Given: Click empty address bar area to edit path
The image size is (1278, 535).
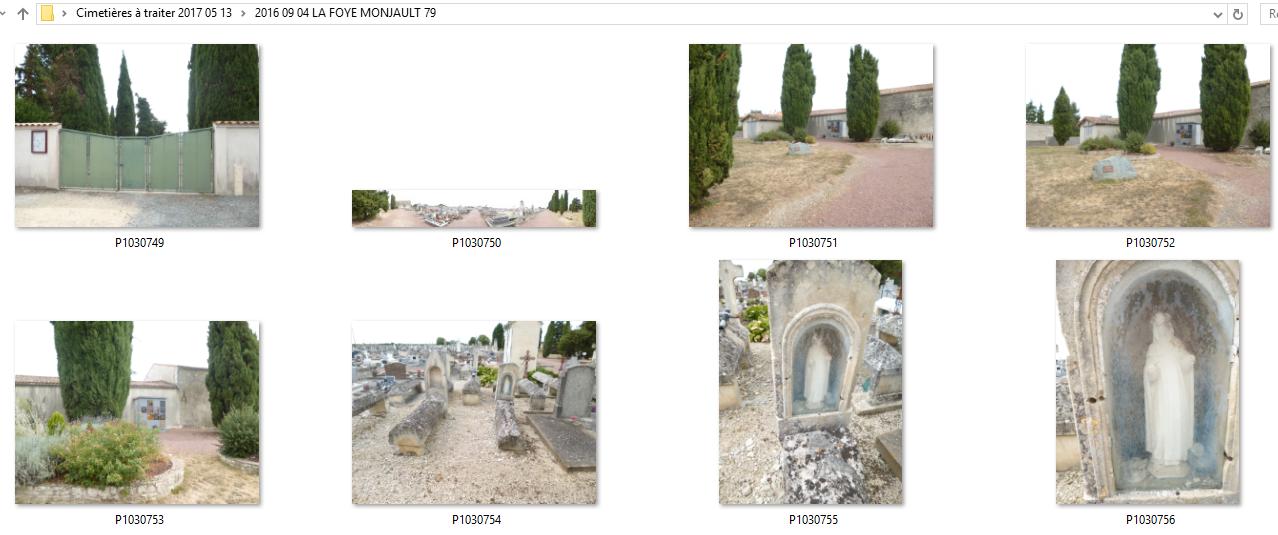Looking at the screenshot, I should point(820,14).
